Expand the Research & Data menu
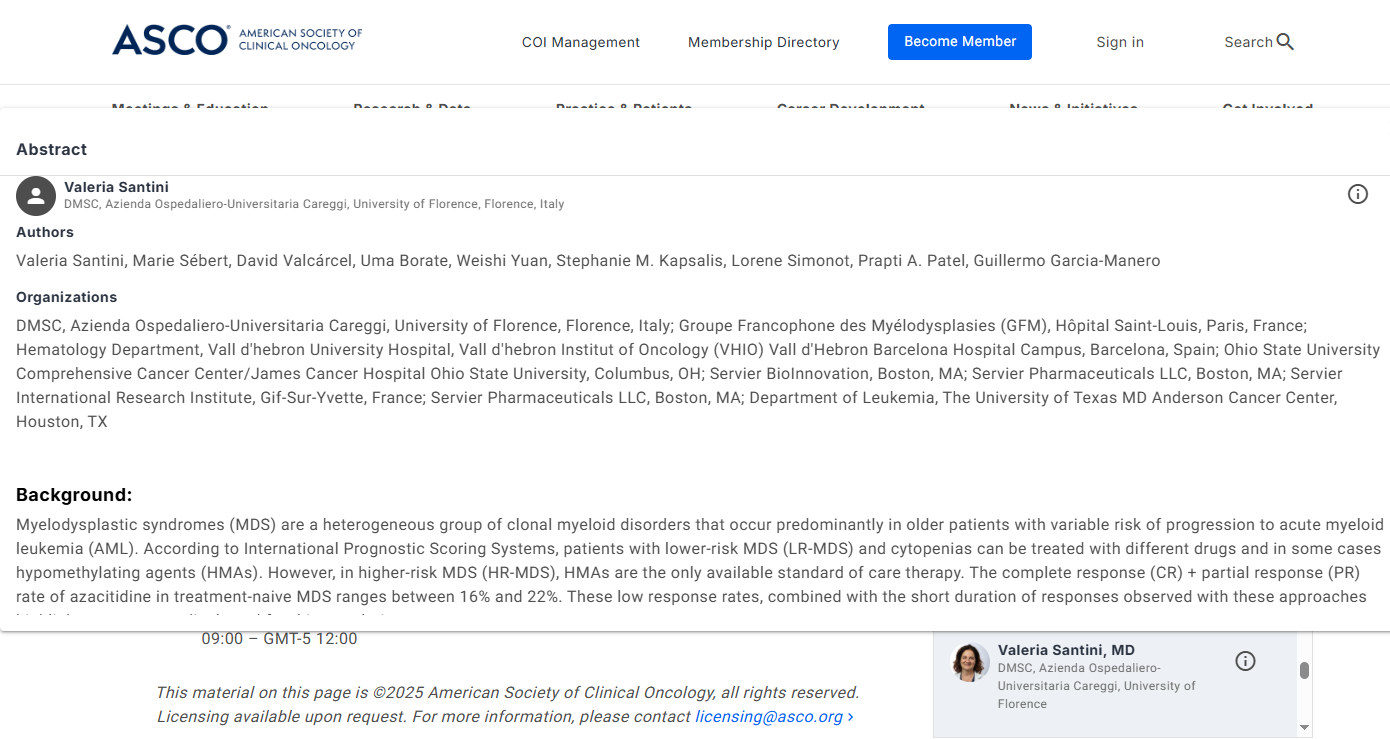The width and height of the screenshot is (1390, 739). click(x=411, y=106)
